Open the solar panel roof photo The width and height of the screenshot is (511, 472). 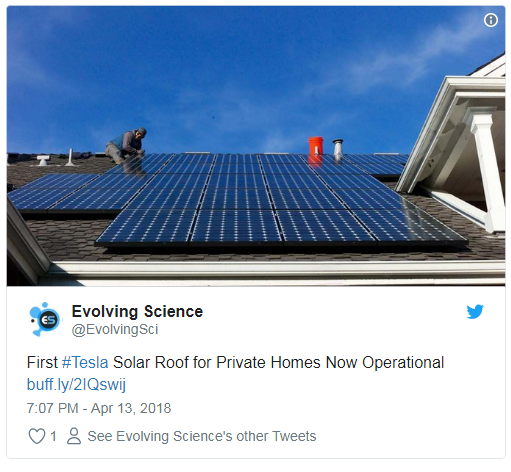[x=256, y=146]
